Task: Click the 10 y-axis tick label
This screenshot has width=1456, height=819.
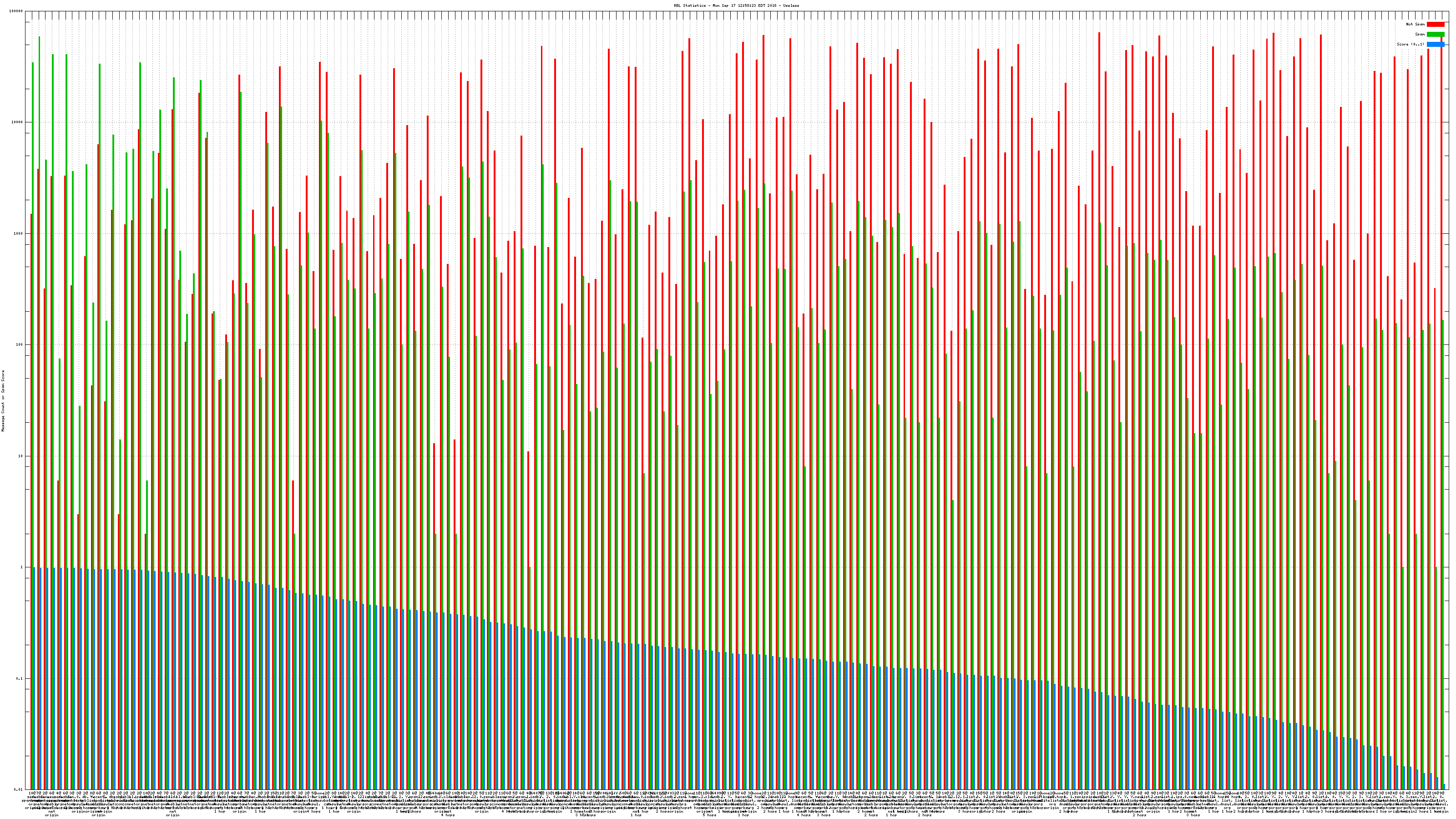Action: pyautogui.click(x=21, y=456)
